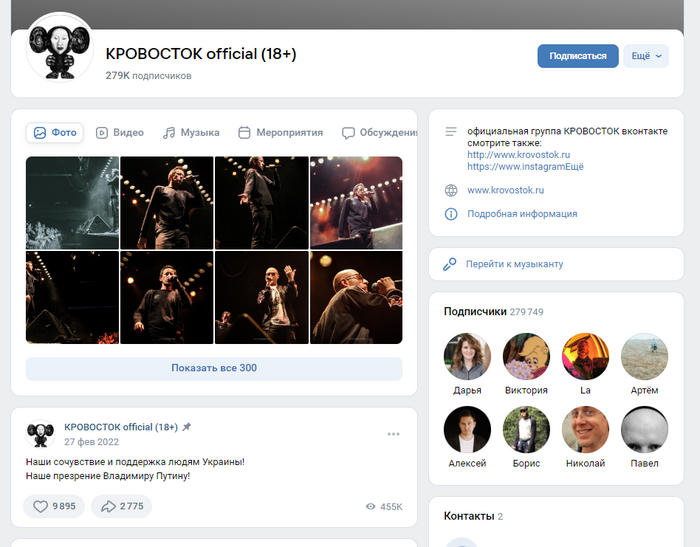
Task: Open subscriber Павел's avatar
Action: pos(644,430)
